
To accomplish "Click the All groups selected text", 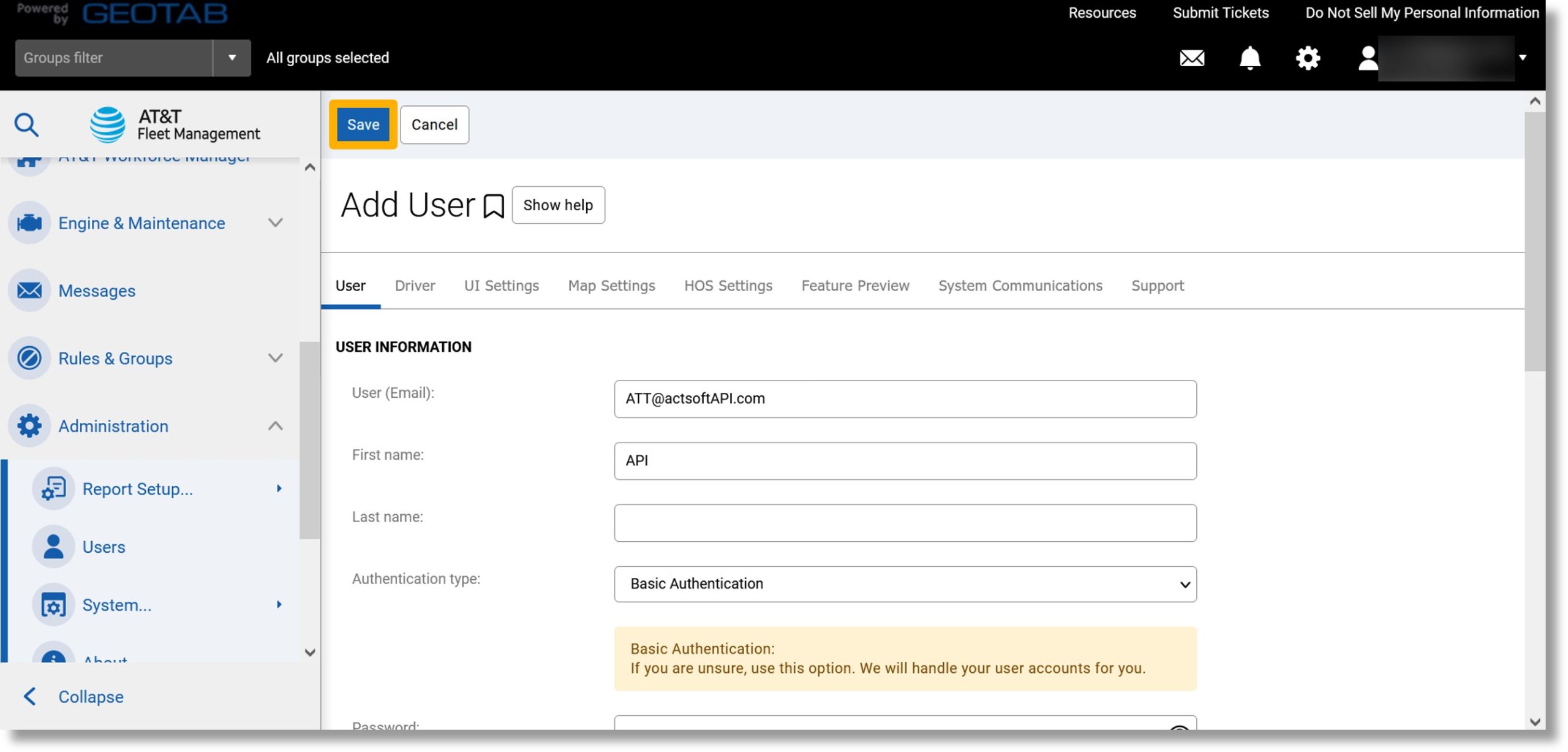I will click(x=328, y=58).
